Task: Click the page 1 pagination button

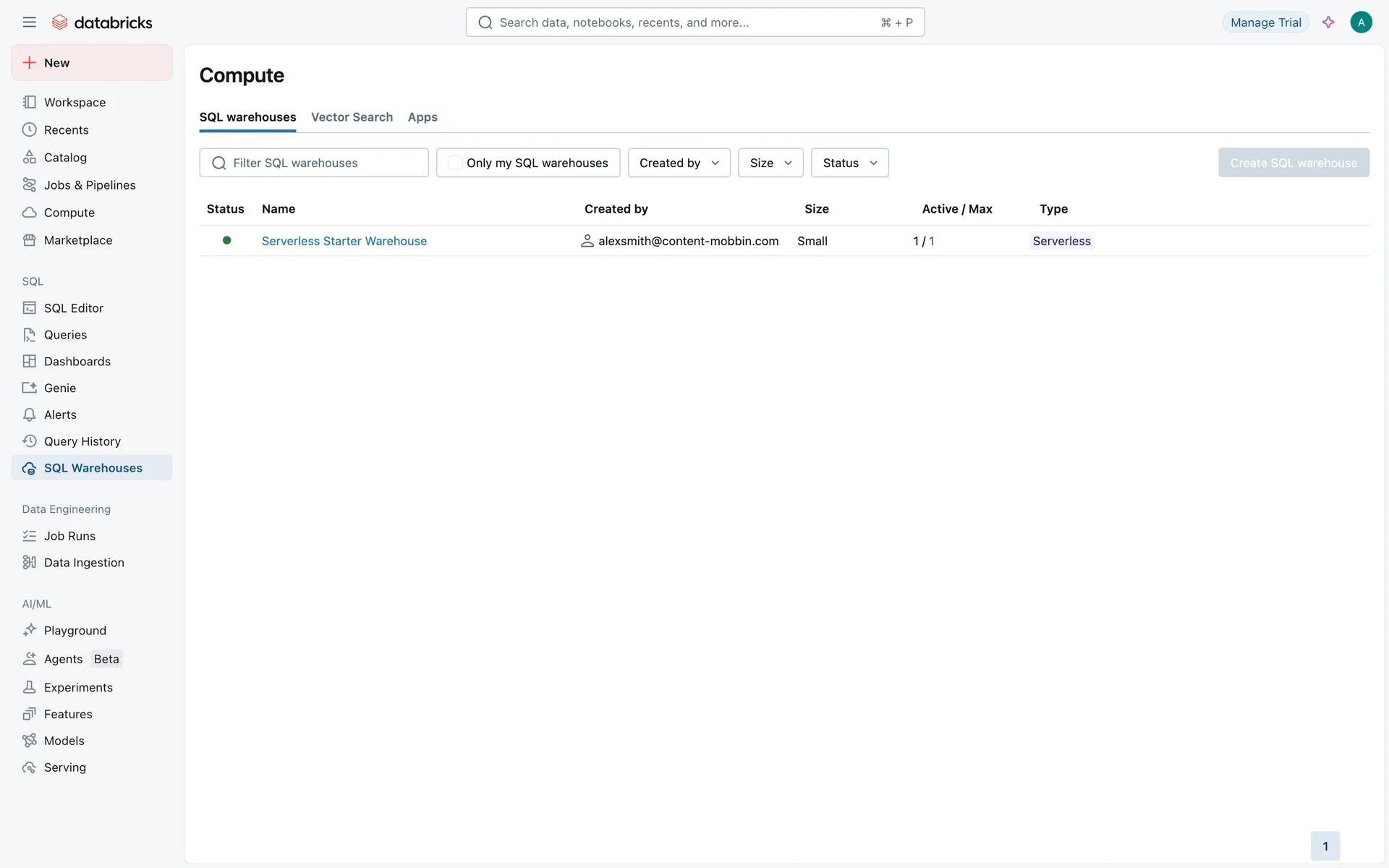Action: [x=1325, y=846]
